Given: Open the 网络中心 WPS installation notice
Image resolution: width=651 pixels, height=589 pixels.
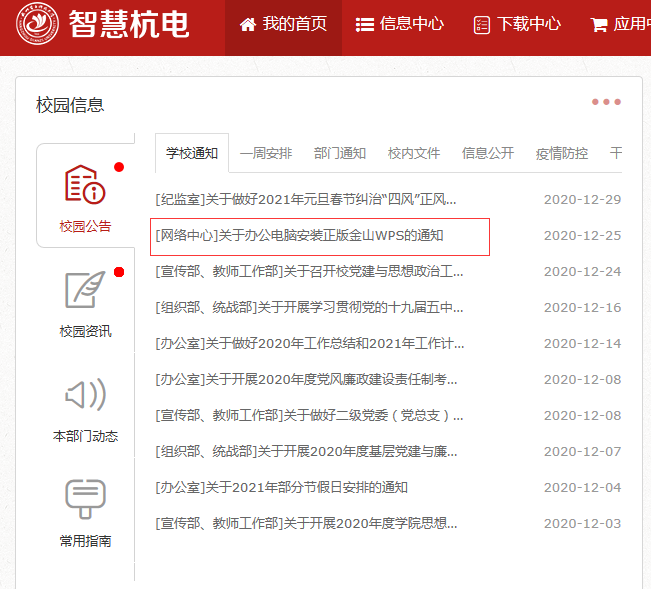Looking at the screenshot, I should (300, 236).
